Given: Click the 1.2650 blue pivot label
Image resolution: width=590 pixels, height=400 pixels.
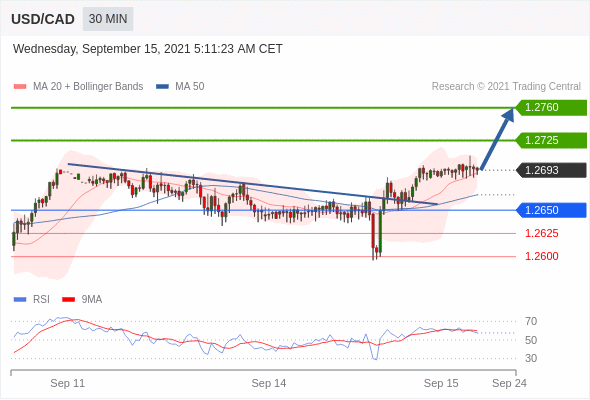Looking at the screenshot, I should coord(551,210).
